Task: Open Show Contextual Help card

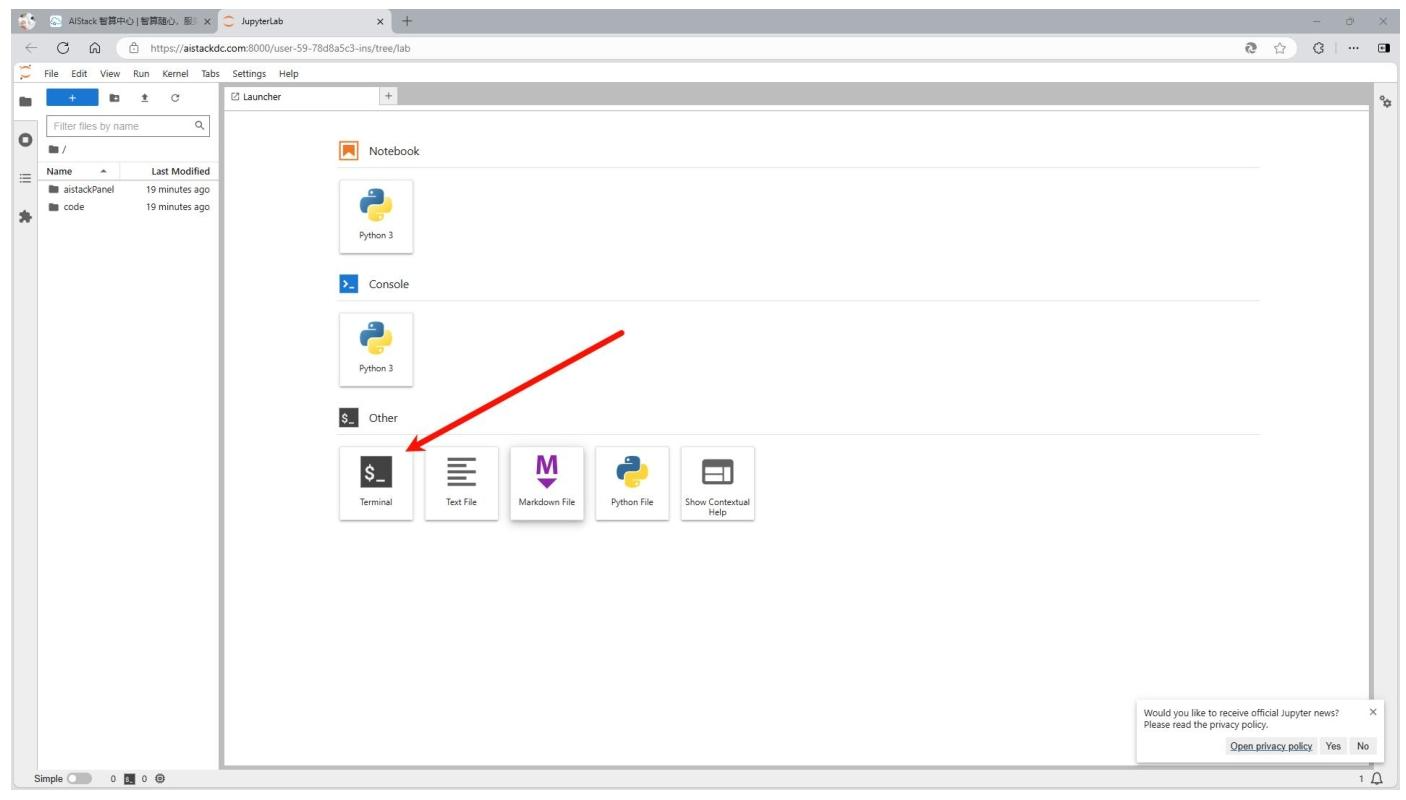Action: [717, 482]
